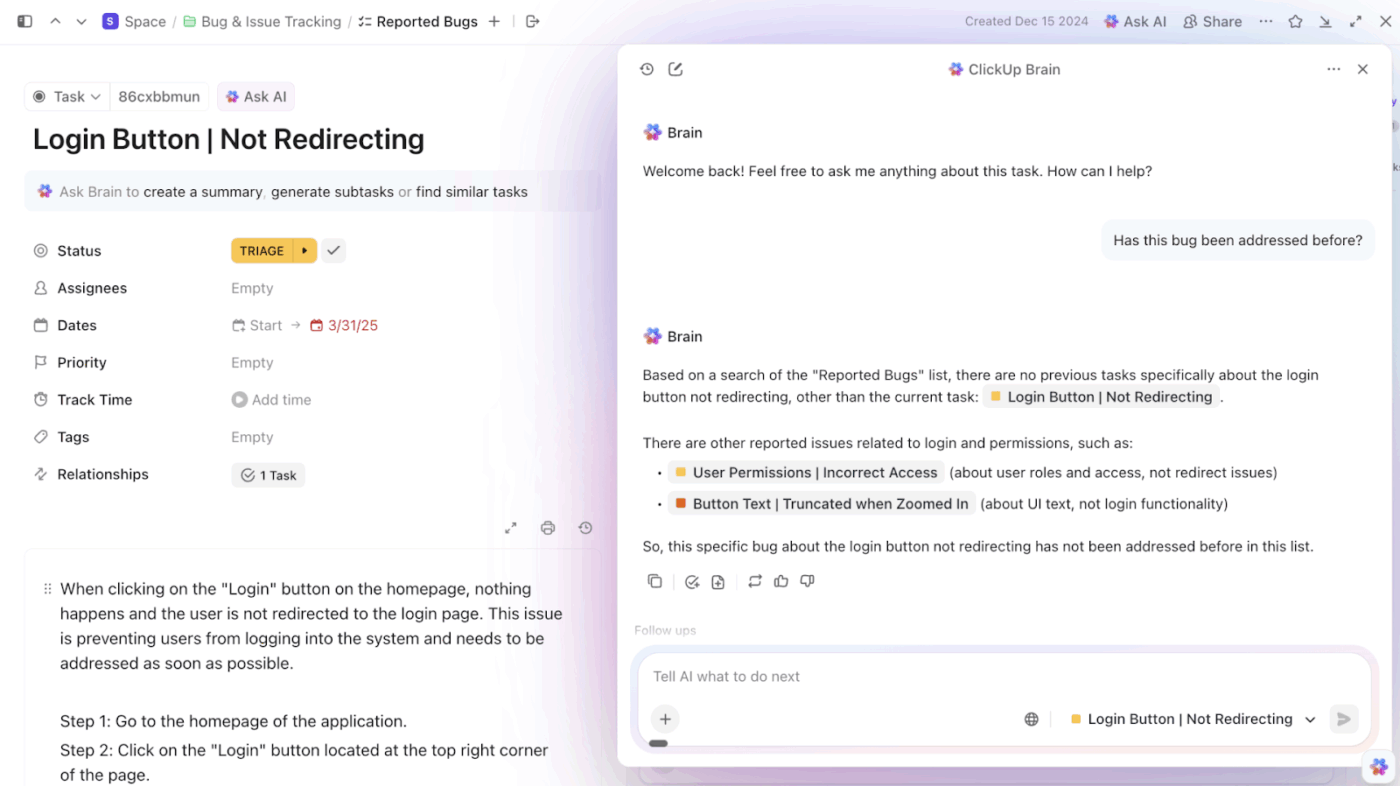Regenerate the Brain's answer
1400x786 pixels.
pos(755,581)
